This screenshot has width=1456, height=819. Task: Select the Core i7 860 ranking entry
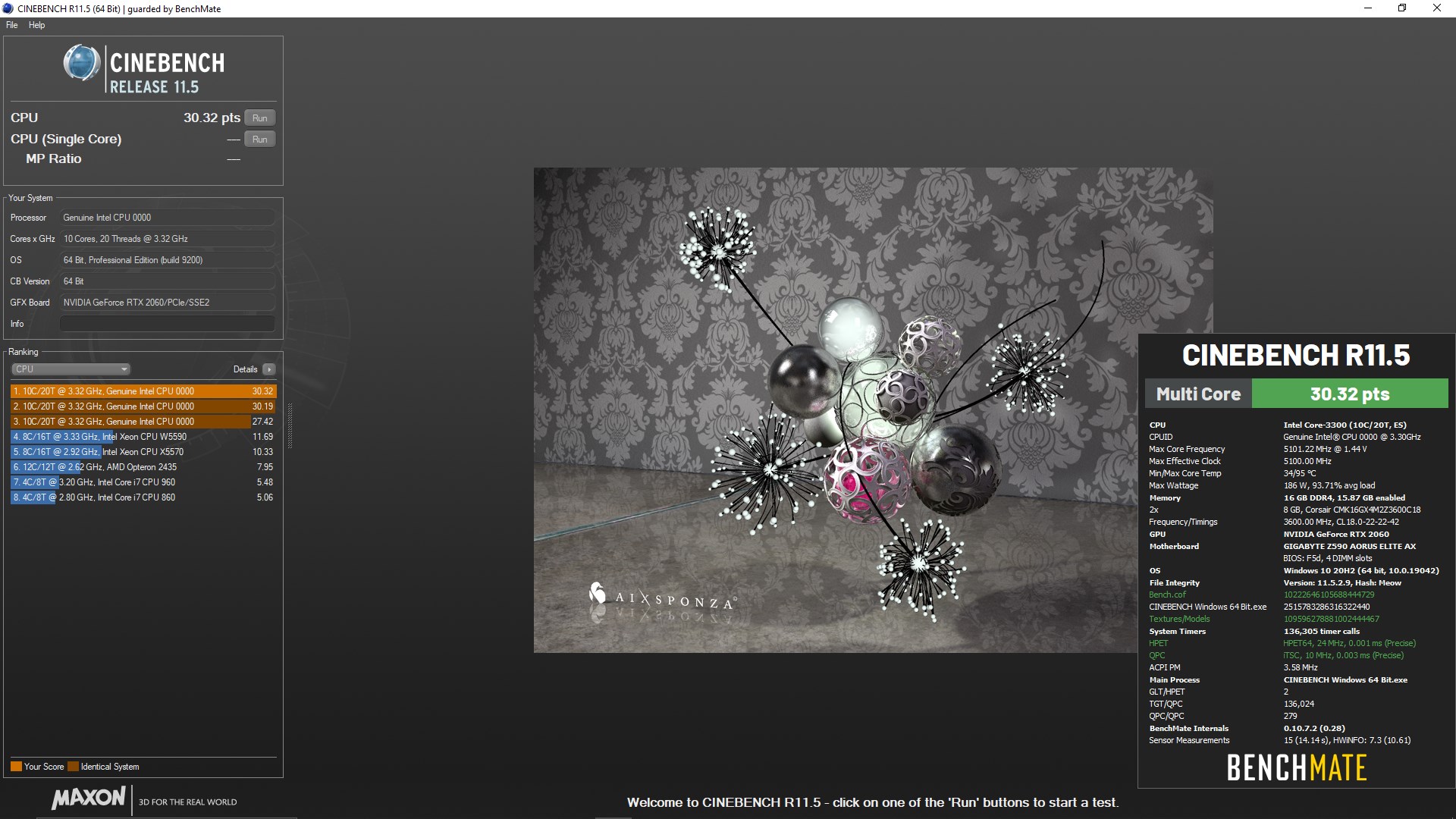point(143,497)
